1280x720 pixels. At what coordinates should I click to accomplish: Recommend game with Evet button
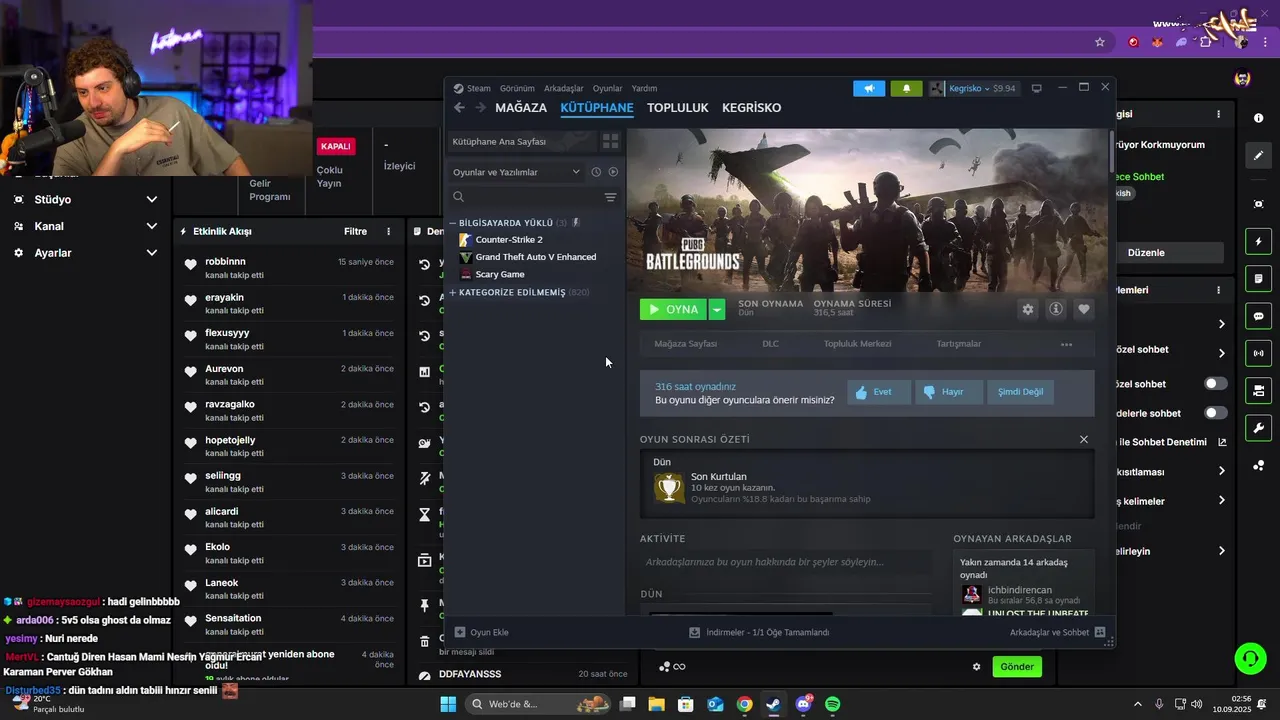click(879, 392)
